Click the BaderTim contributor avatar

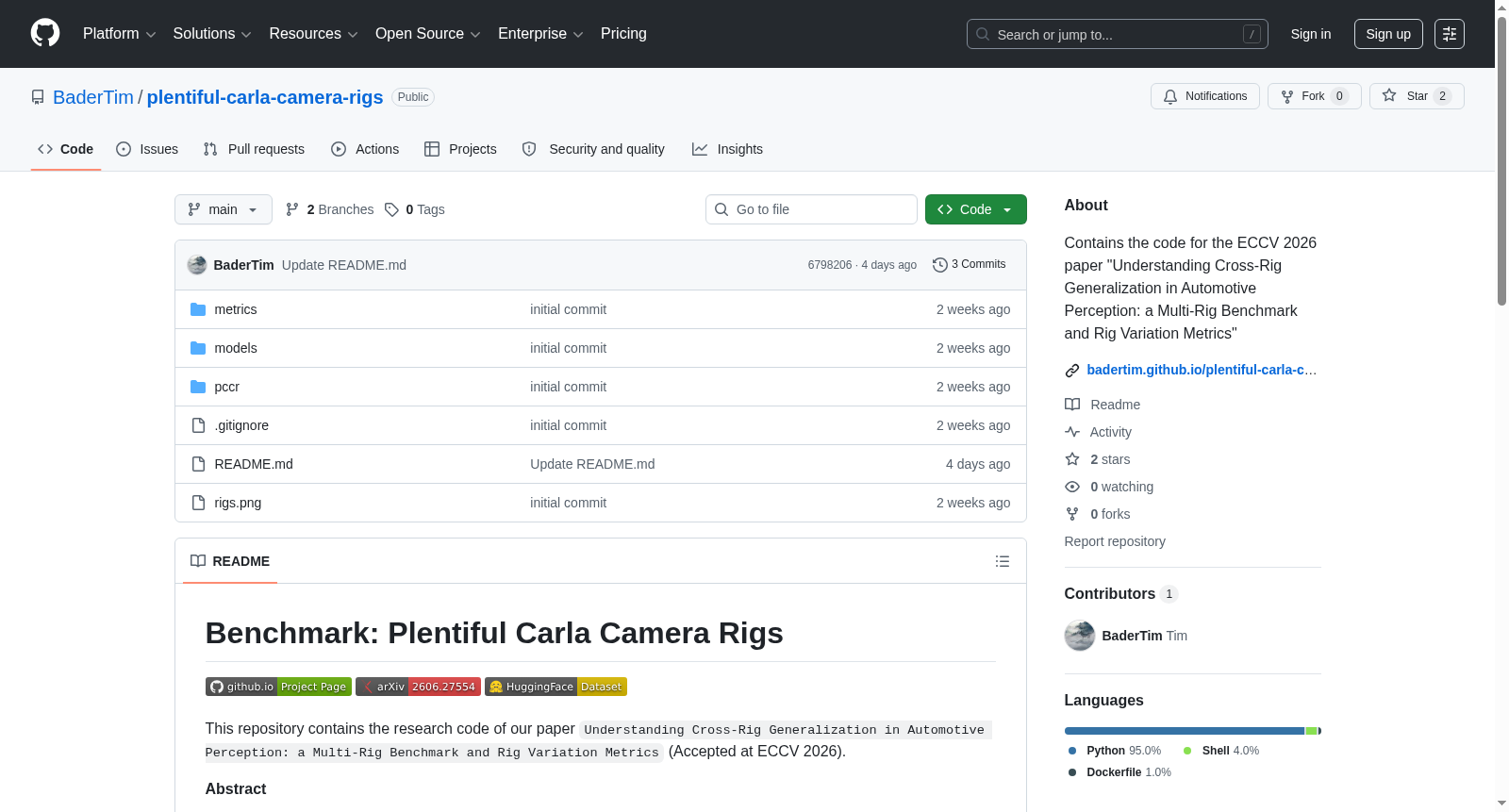(x=1080, y=636)
